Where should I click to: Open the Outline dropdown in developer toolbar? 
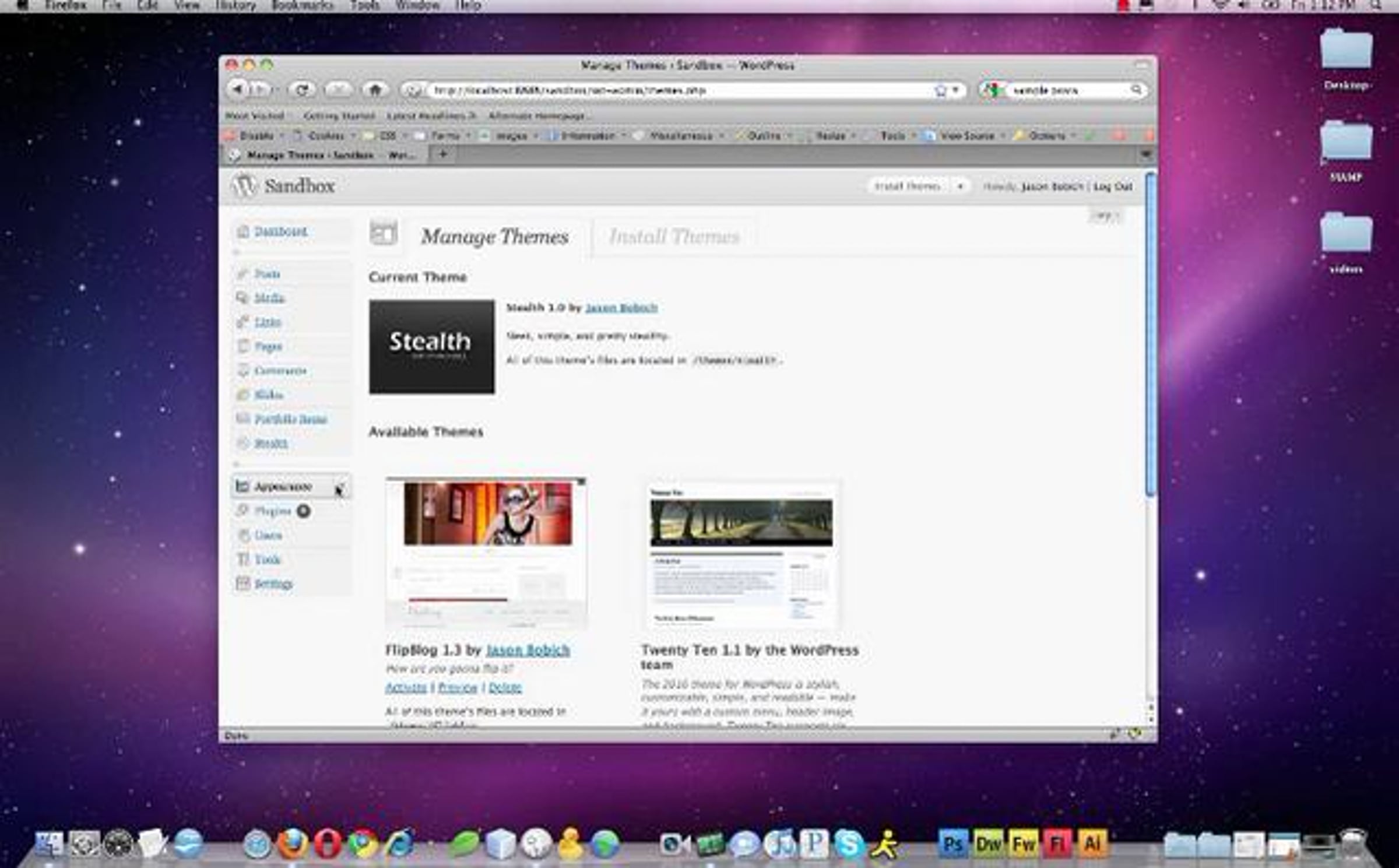[x=762, y=136]
